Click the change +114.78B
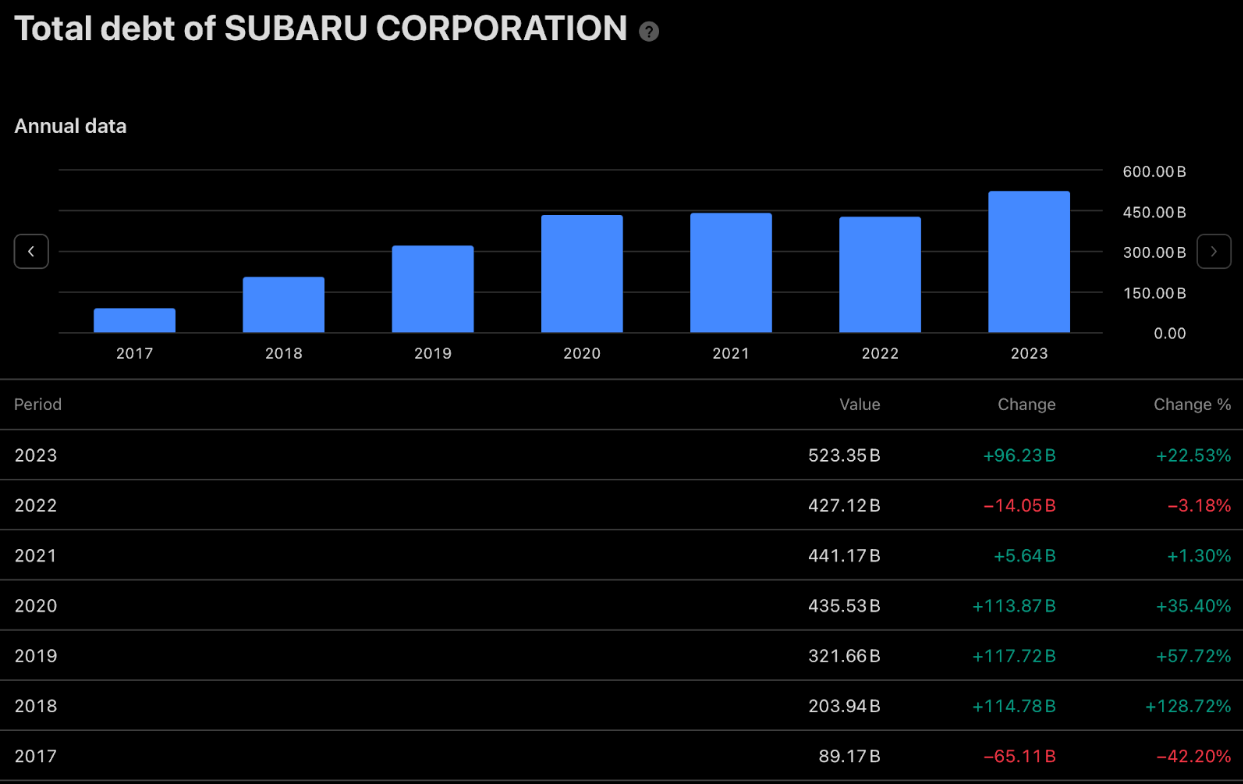The image size is (1243, 784). 1014,706
